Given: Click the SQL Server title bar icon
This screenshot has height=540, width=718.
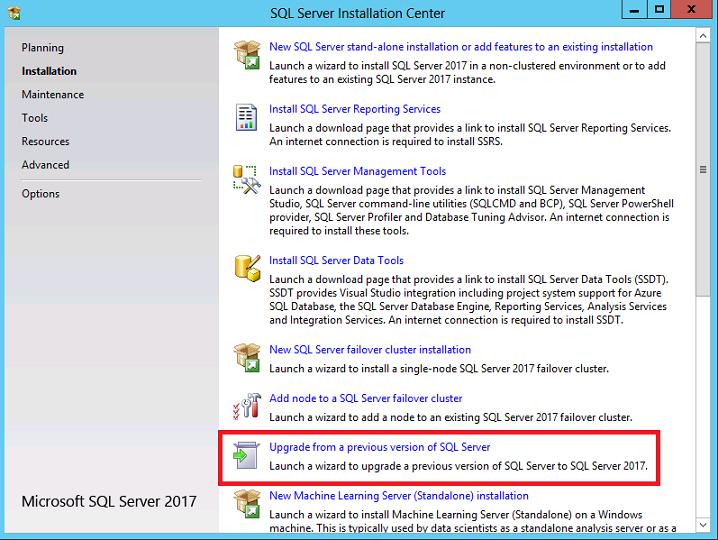Looking at the screenshot, I should pyautogui.click(x=14, y=13).
